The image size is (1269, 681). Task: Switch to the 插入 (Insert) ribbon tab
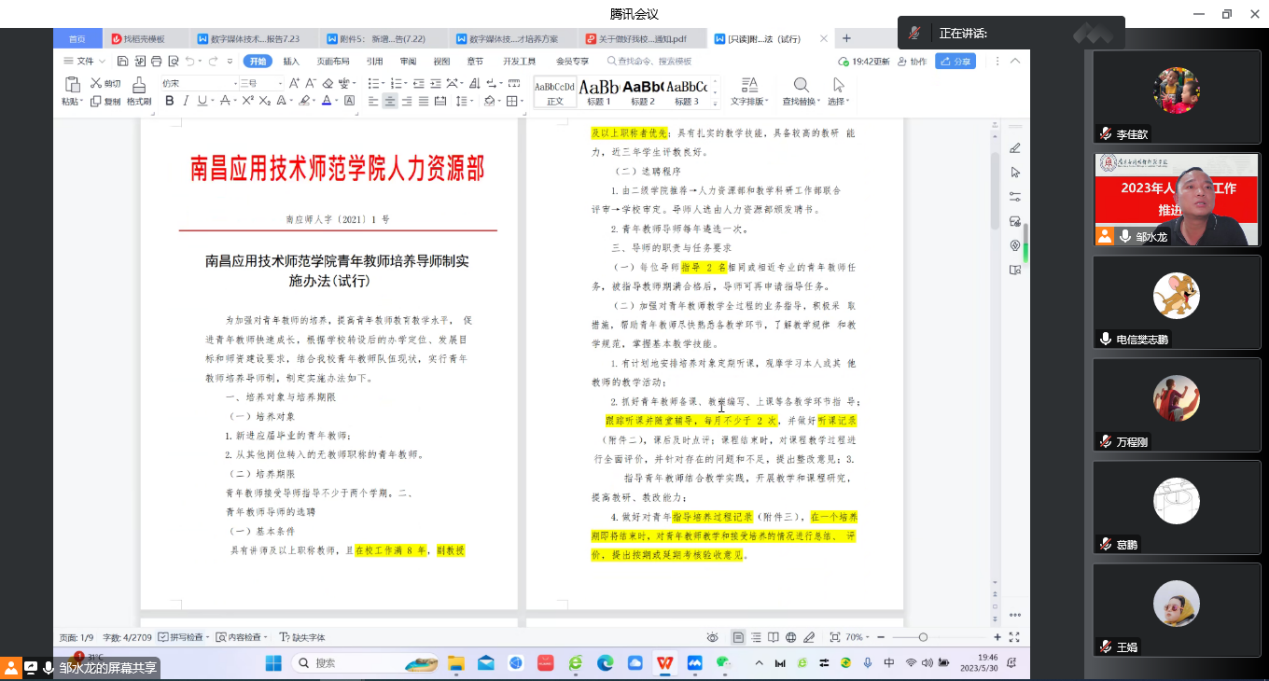click(x=291, y=61)
